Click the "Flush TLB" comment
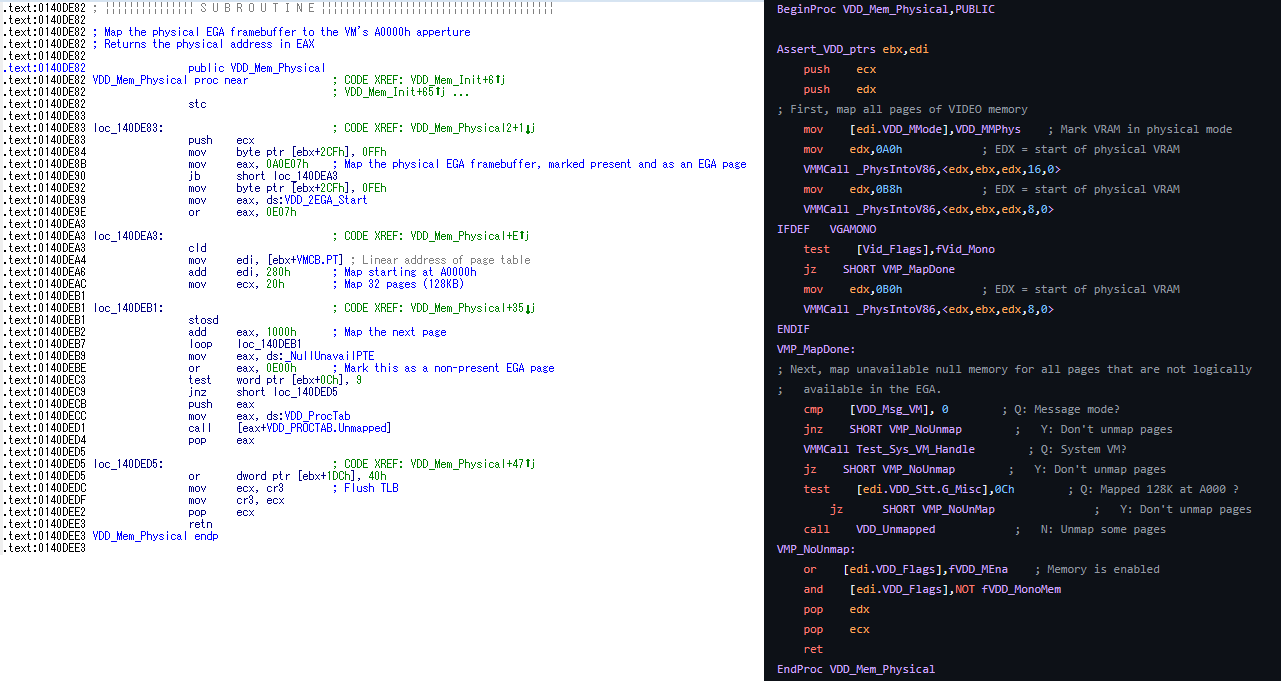The height and width of the screenshot is (681, 1281). tap(373, 488)
